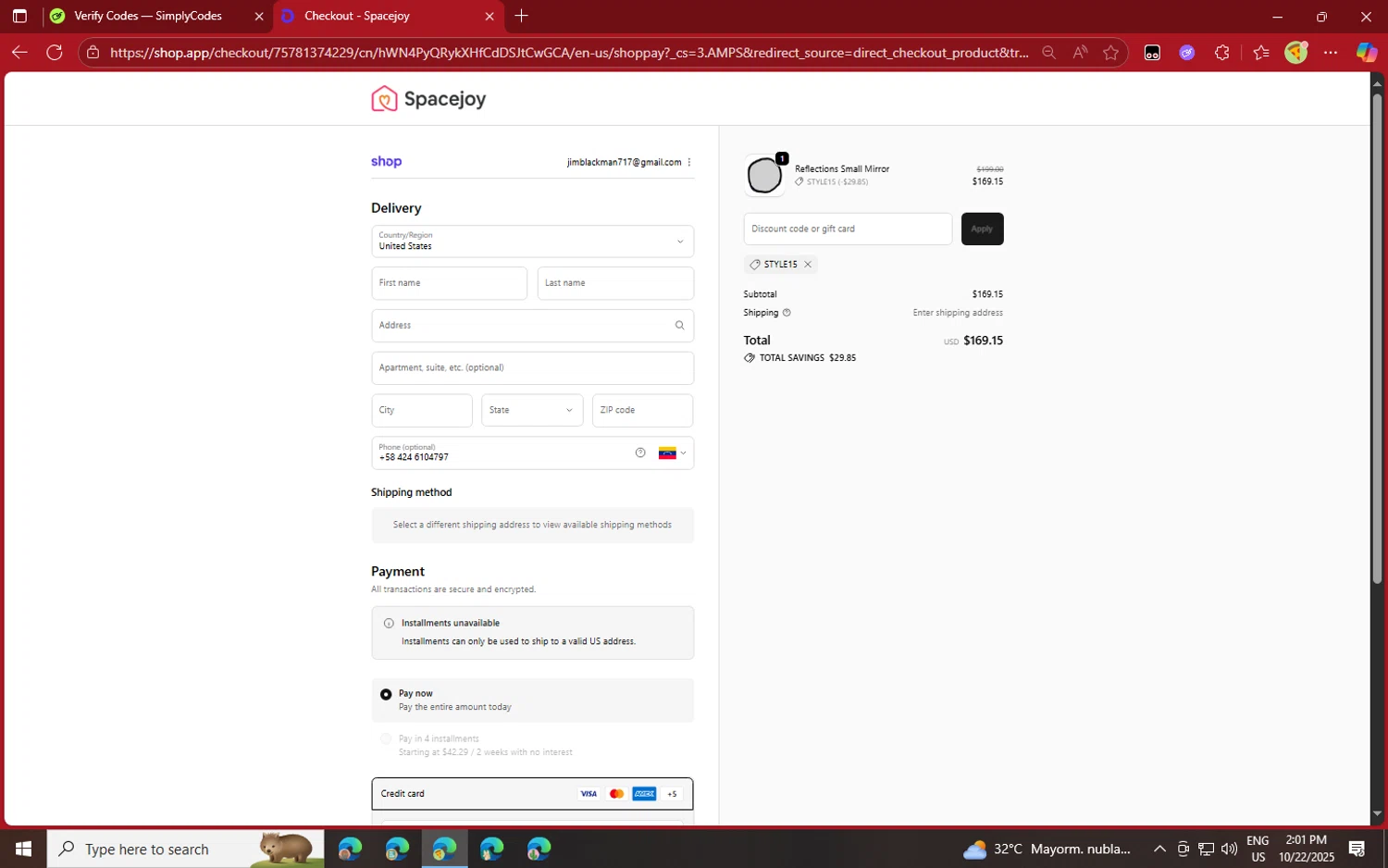Open the Copilot sidebar icon
This screenshot has width=1388, height=868.
tap(1367, 53)
